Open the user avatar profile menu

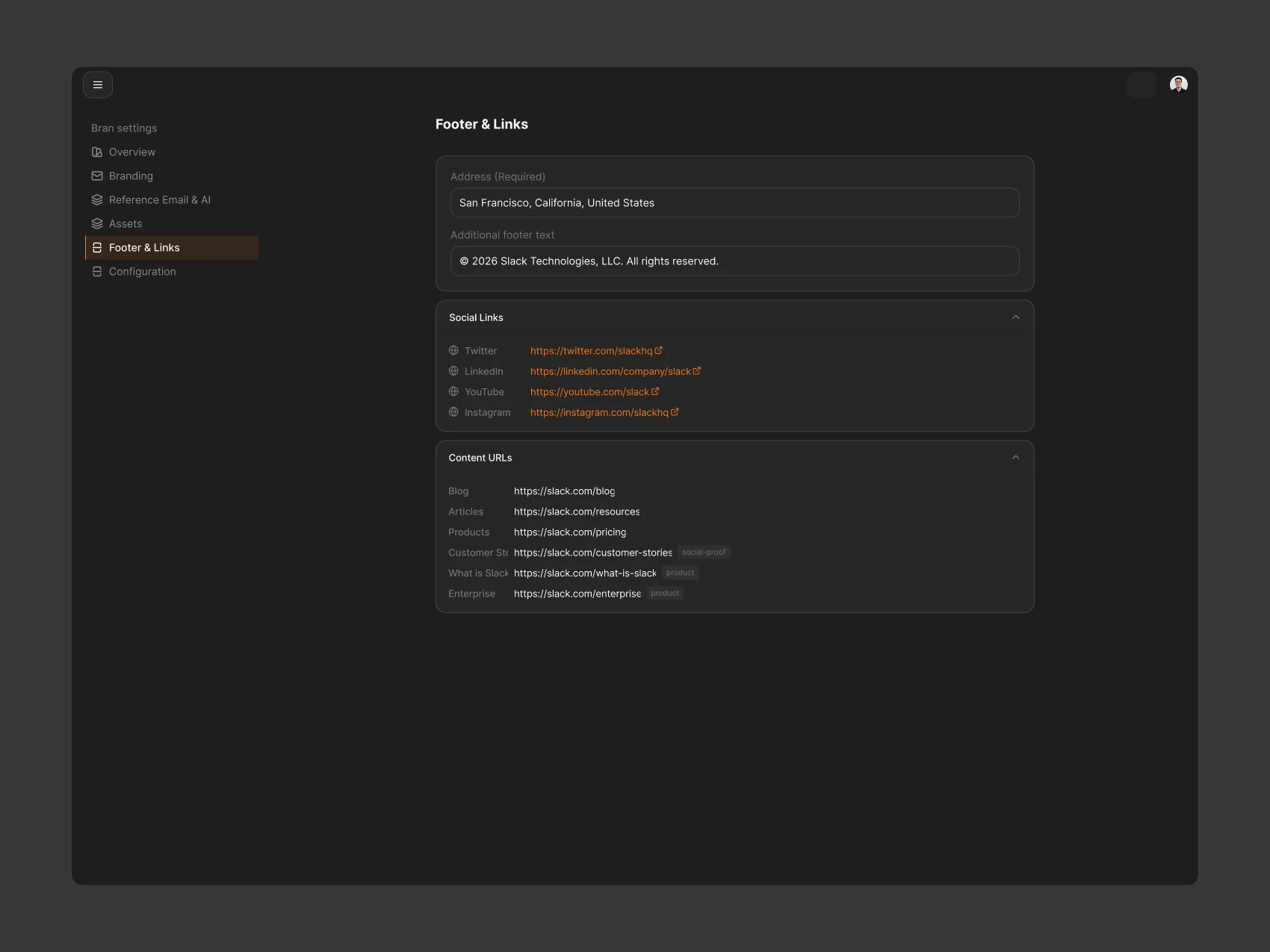coord(1179,84)
